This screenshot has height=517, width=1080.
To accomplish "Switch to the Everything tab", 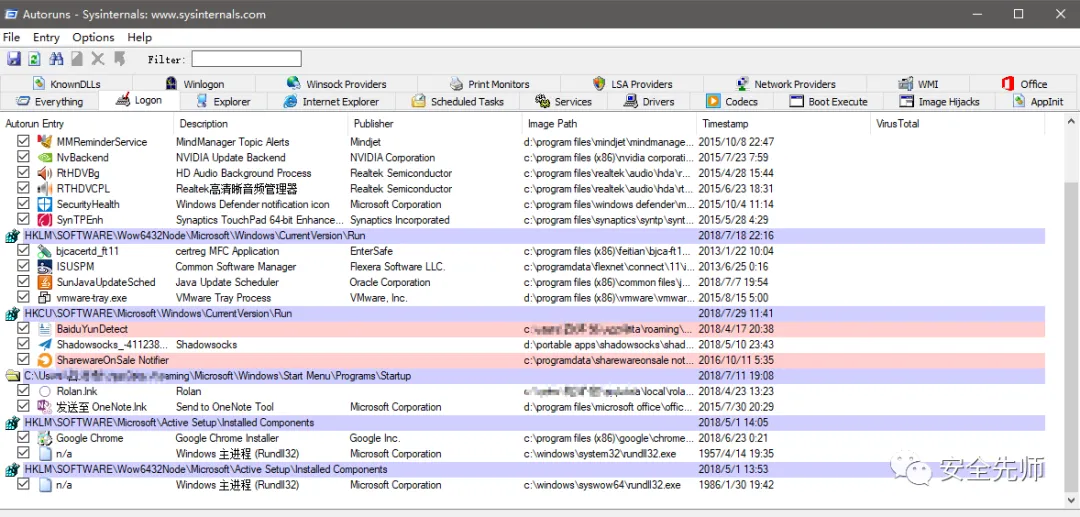I will coord(50,102).
